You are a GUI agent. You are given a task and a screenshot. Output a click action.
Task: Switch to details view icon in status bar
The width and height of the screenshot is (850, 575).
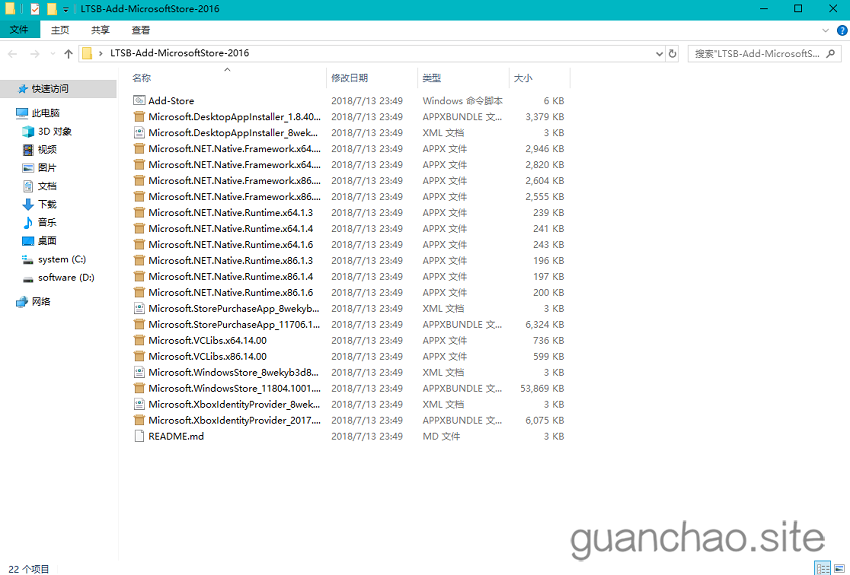point(823,568)
